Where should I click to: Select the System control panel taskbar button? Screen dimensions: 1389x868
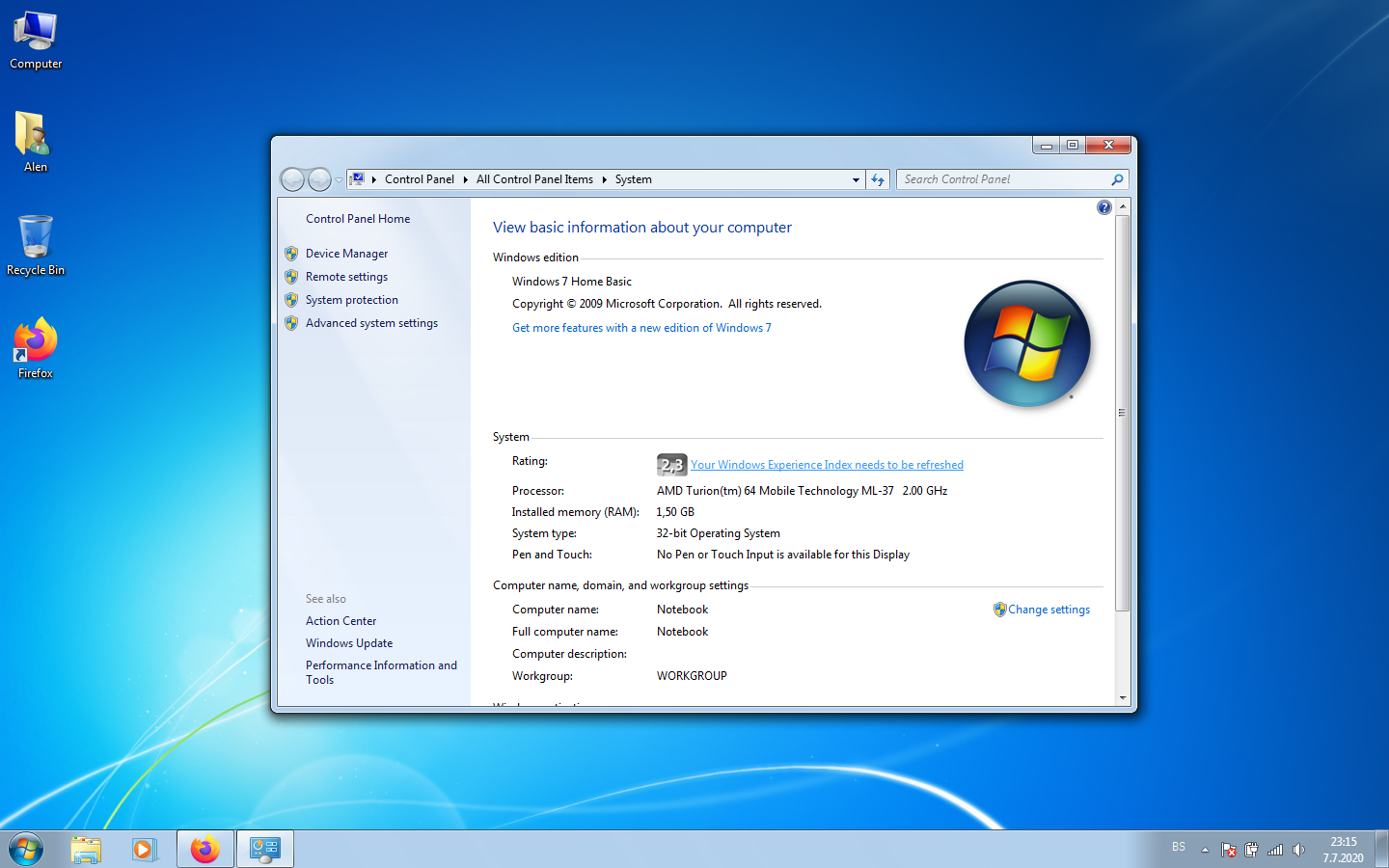(264, 850)
